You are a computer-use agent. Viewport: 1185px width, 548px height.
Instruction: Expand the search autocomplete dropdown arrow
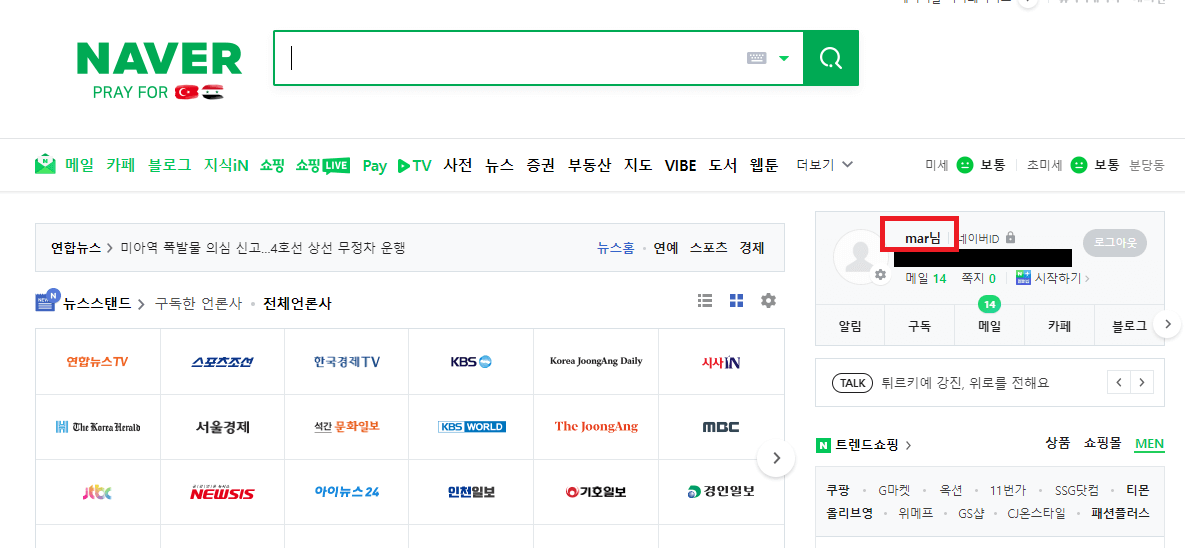coord(784,58)
